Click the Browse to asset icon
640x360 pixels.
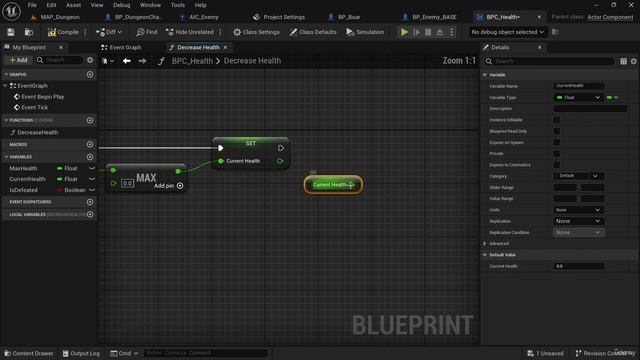coord(29,32)
